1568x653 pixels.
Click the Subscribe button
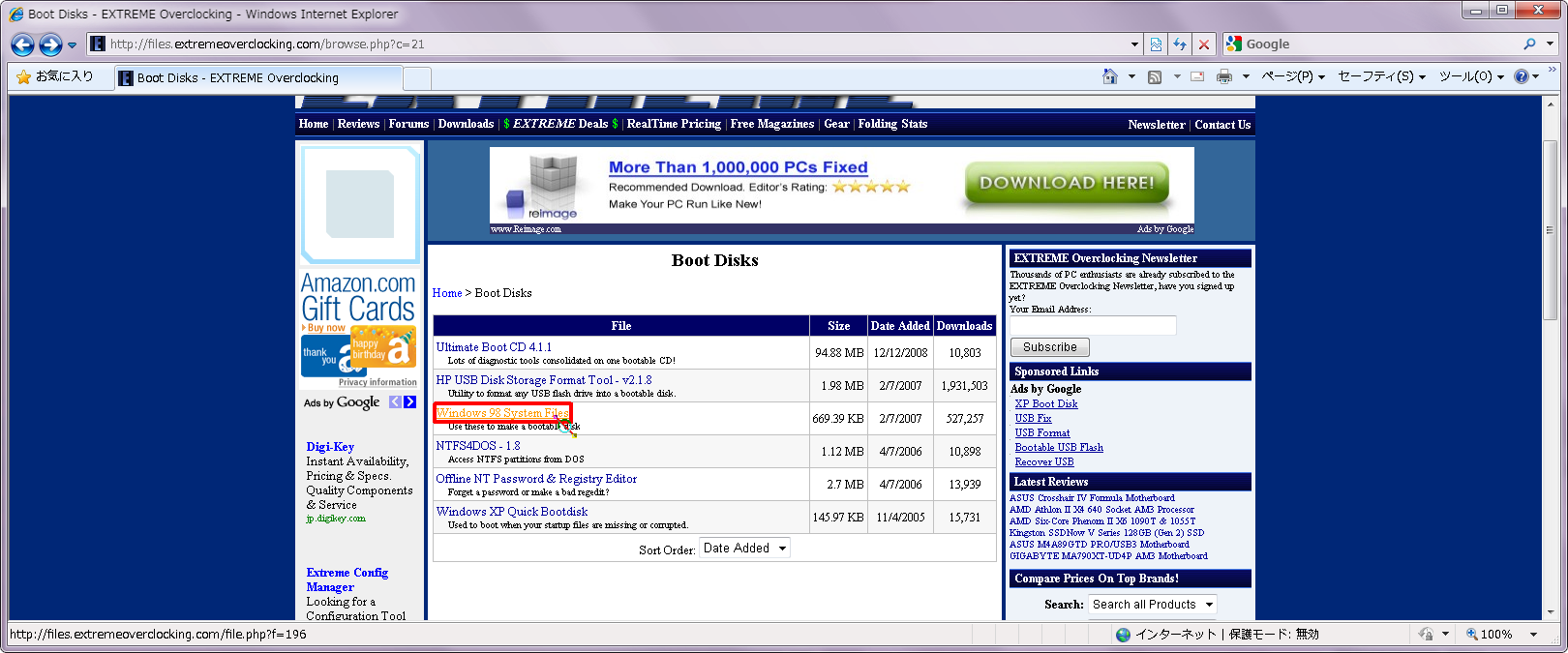[x=1050, y=347]
